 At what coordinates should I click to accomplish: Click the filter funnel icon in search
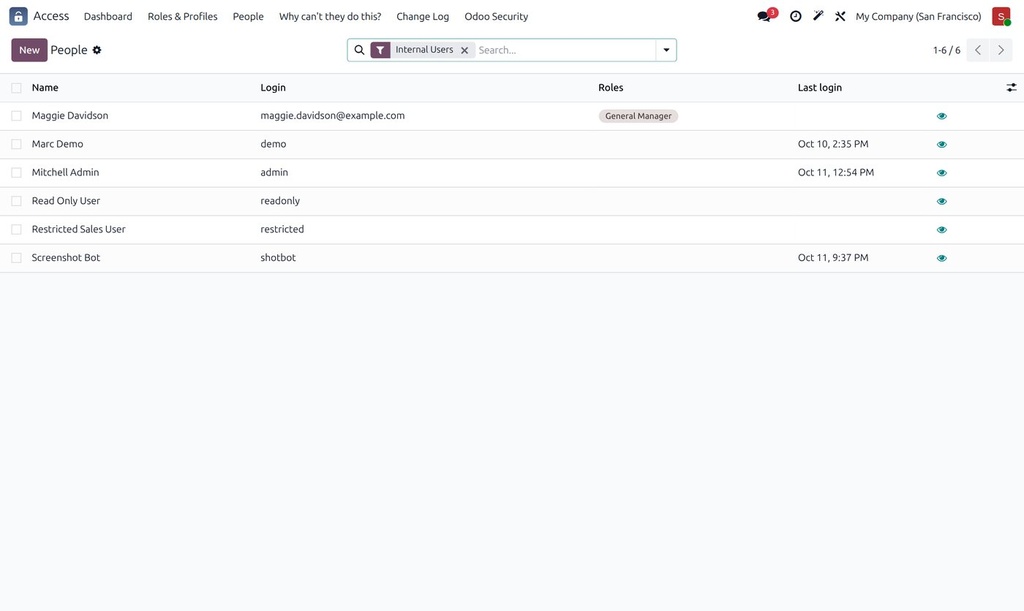coord(380,50)
